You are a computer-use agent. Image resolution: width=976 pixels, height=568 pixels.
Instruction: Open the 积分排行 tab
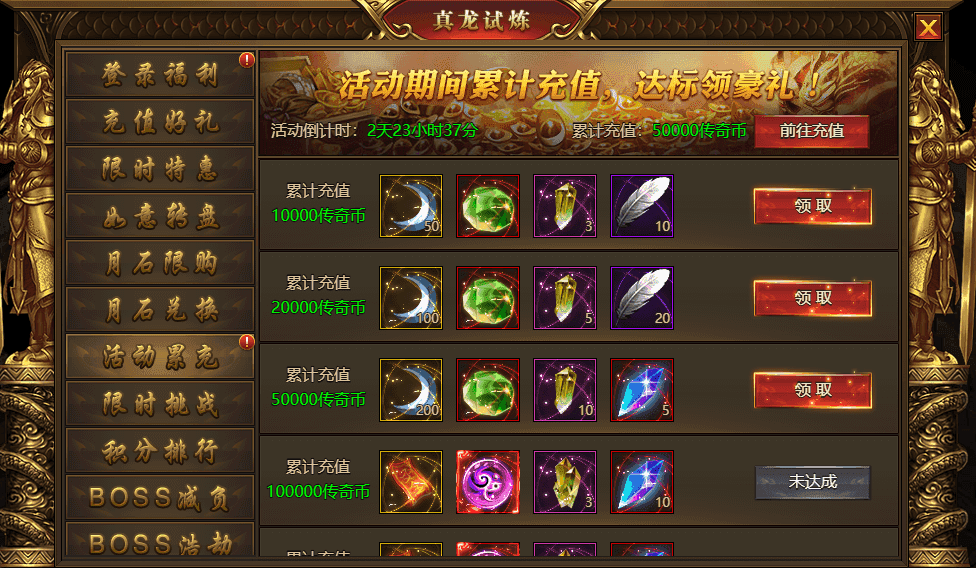pyautogui.click(x=160, y=450)
